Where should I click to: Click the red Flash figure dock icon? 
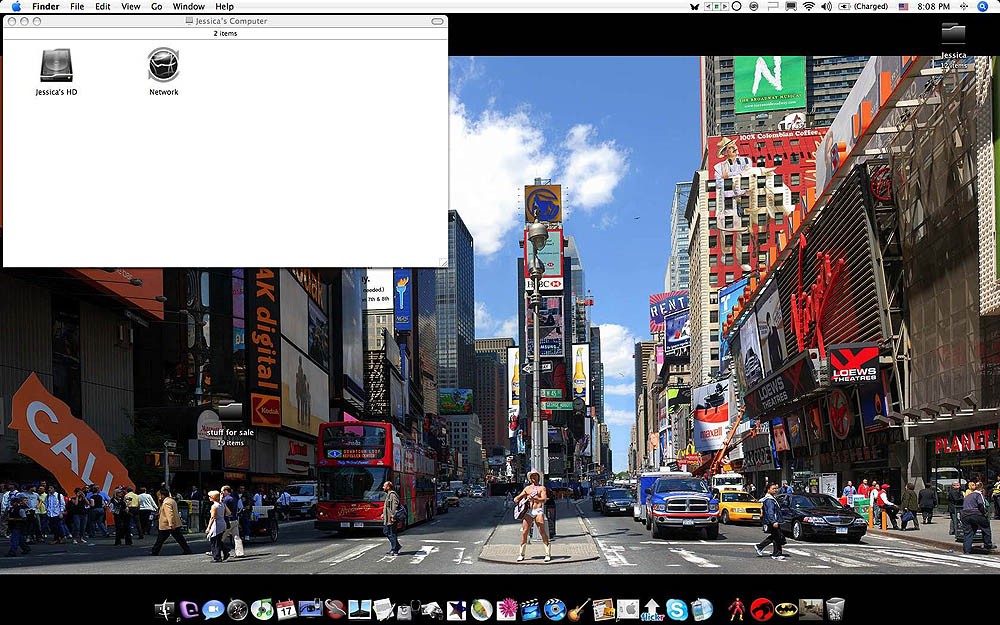coord(737,610)
